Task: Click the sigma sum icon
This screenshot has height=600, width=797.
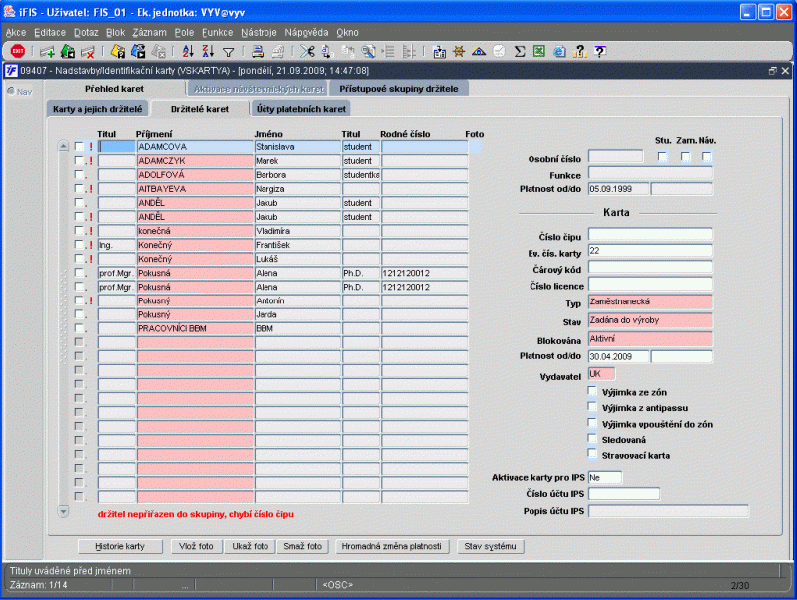Action: point(519,51)
